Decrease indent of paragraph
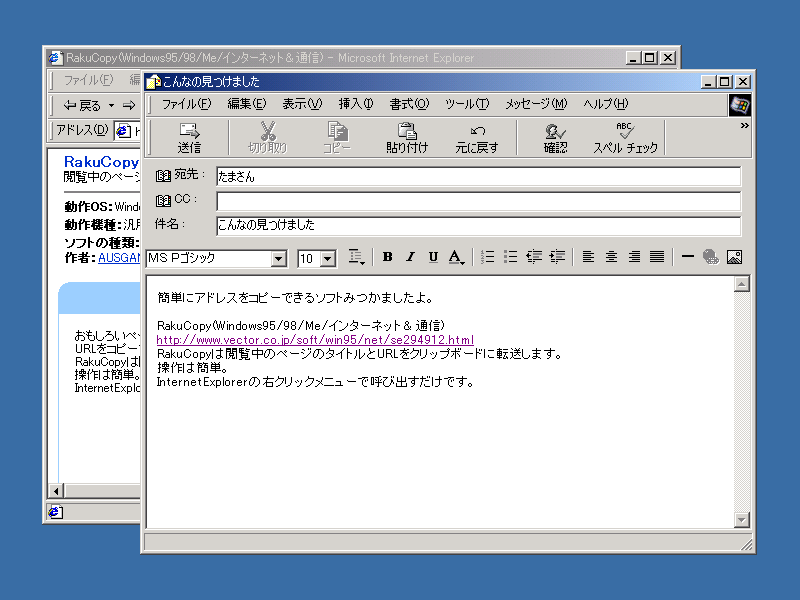Image resolution: width=800 pixels, height=600 pixels. point(534,257)
